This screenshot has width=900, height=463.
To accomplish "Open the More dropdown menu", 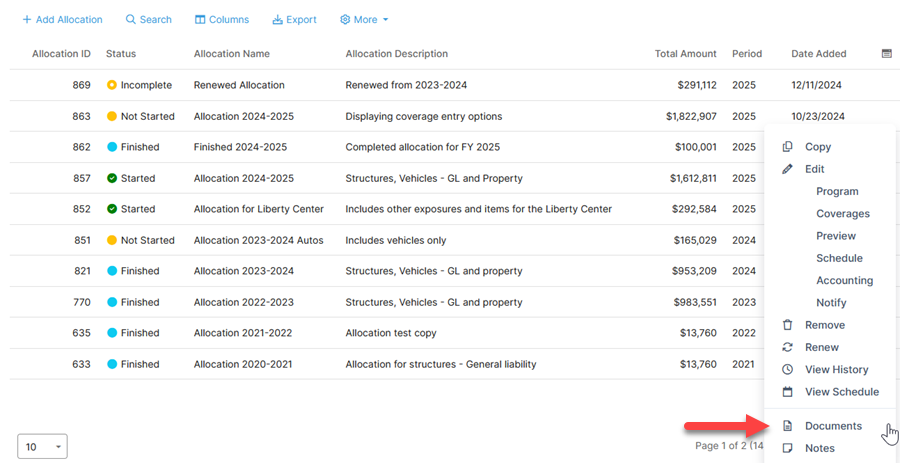I will coord(364,20).
